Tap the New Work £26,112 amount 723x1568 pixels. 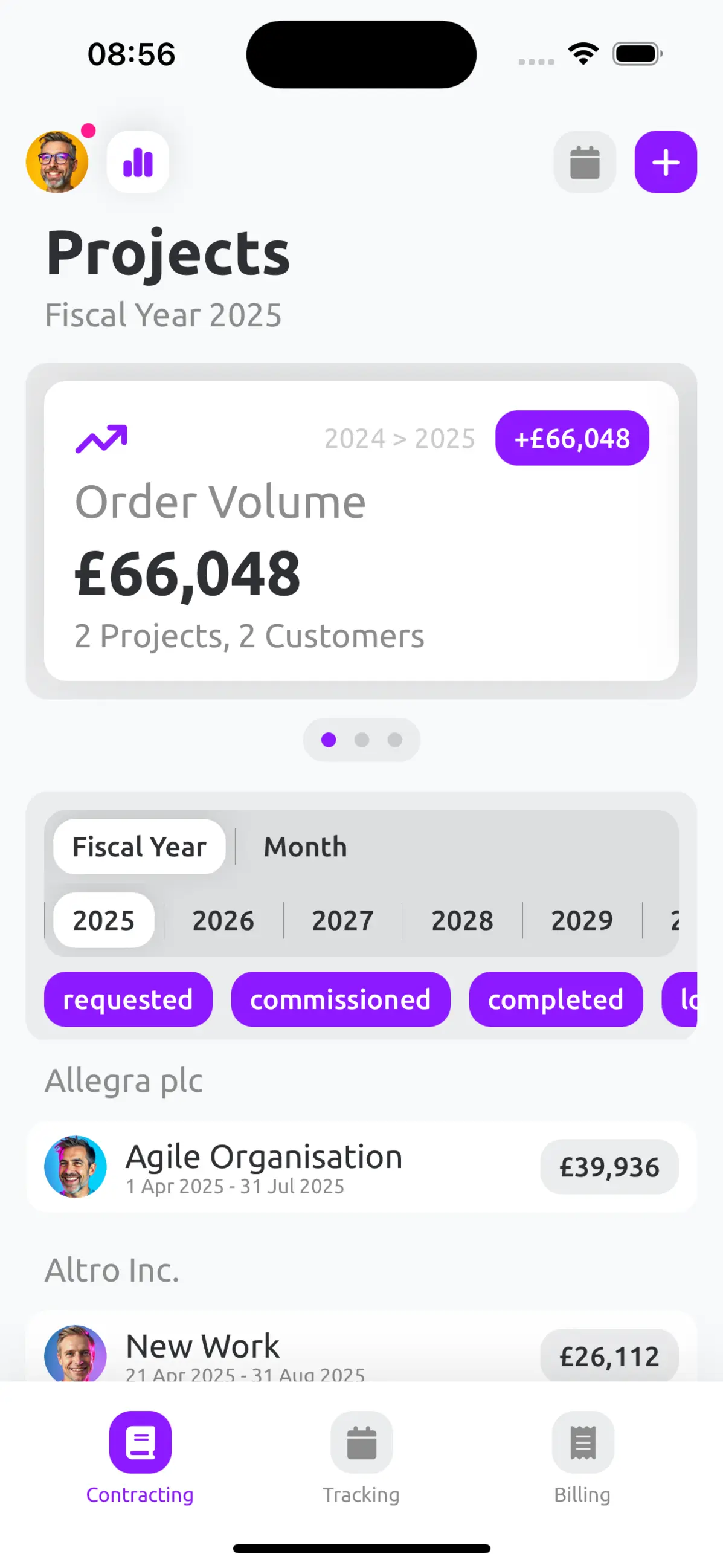[609, 1356]
